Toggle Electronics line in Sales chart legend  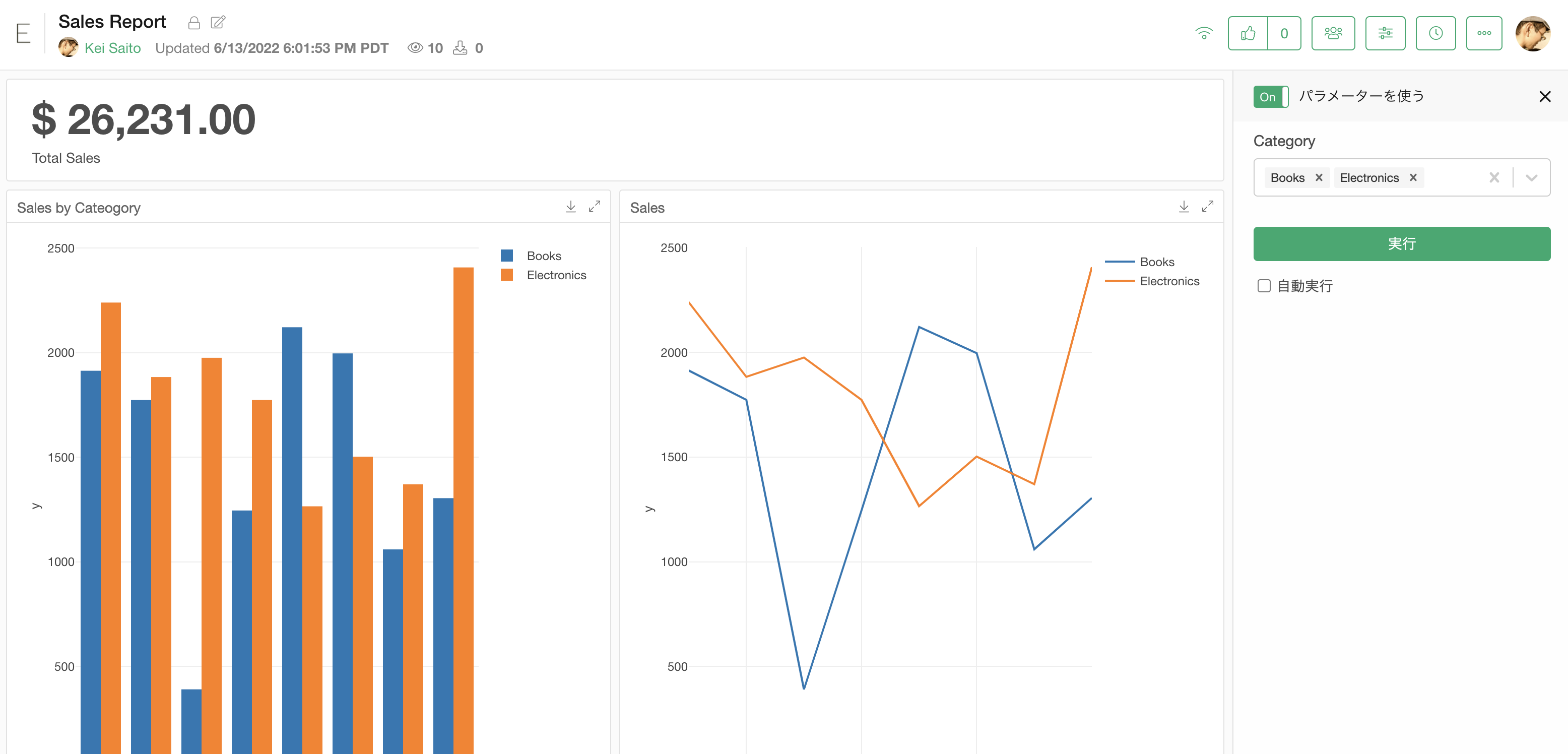tap(1152, 281)
